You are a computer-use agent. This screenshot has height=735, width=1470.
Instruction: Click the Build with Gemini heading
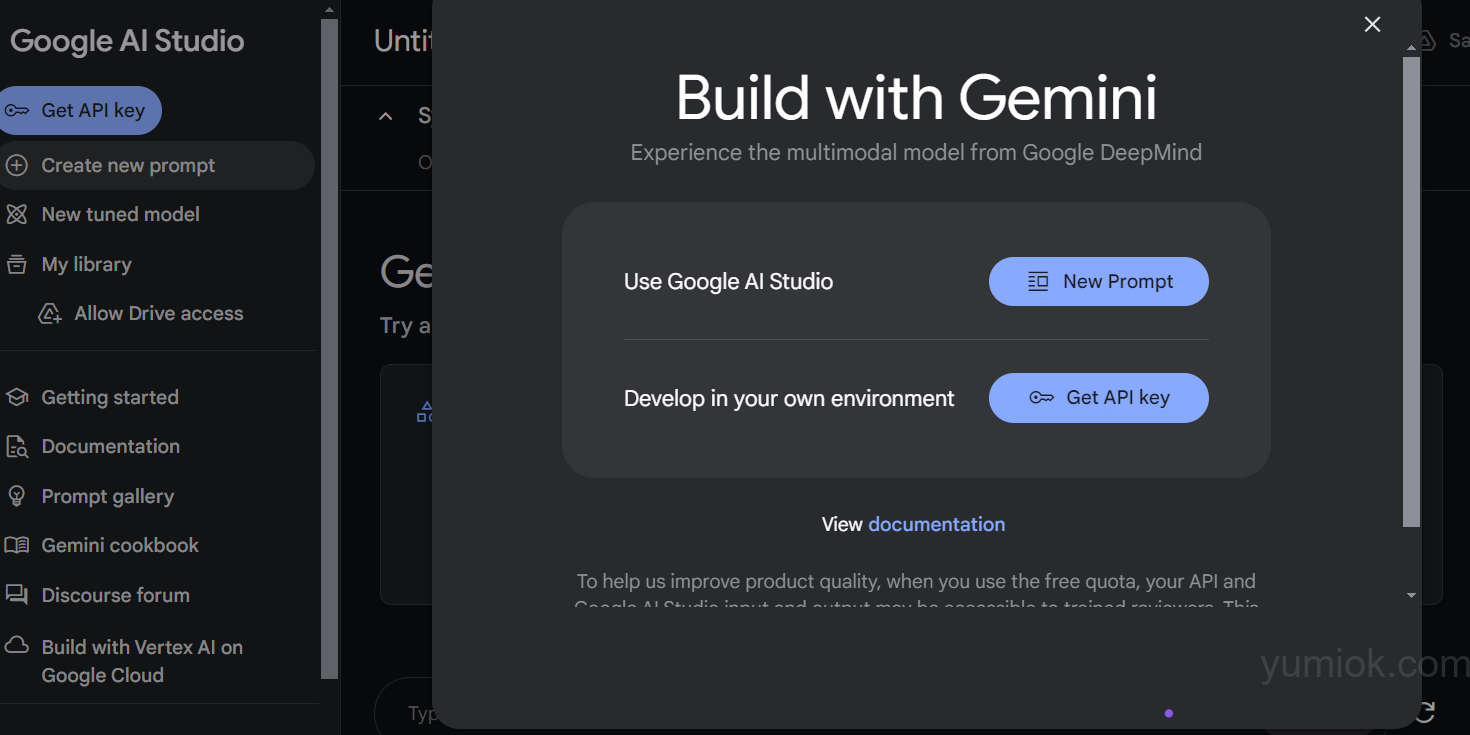point(916,98)
